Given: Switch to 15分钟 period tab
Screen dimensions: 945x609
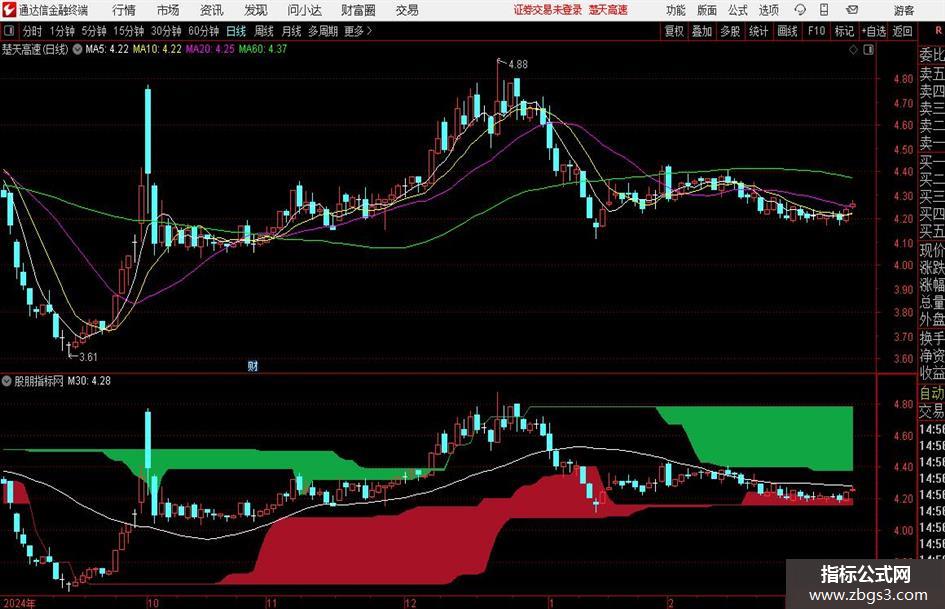Looking at the screenshot, I should coord(128,31).
